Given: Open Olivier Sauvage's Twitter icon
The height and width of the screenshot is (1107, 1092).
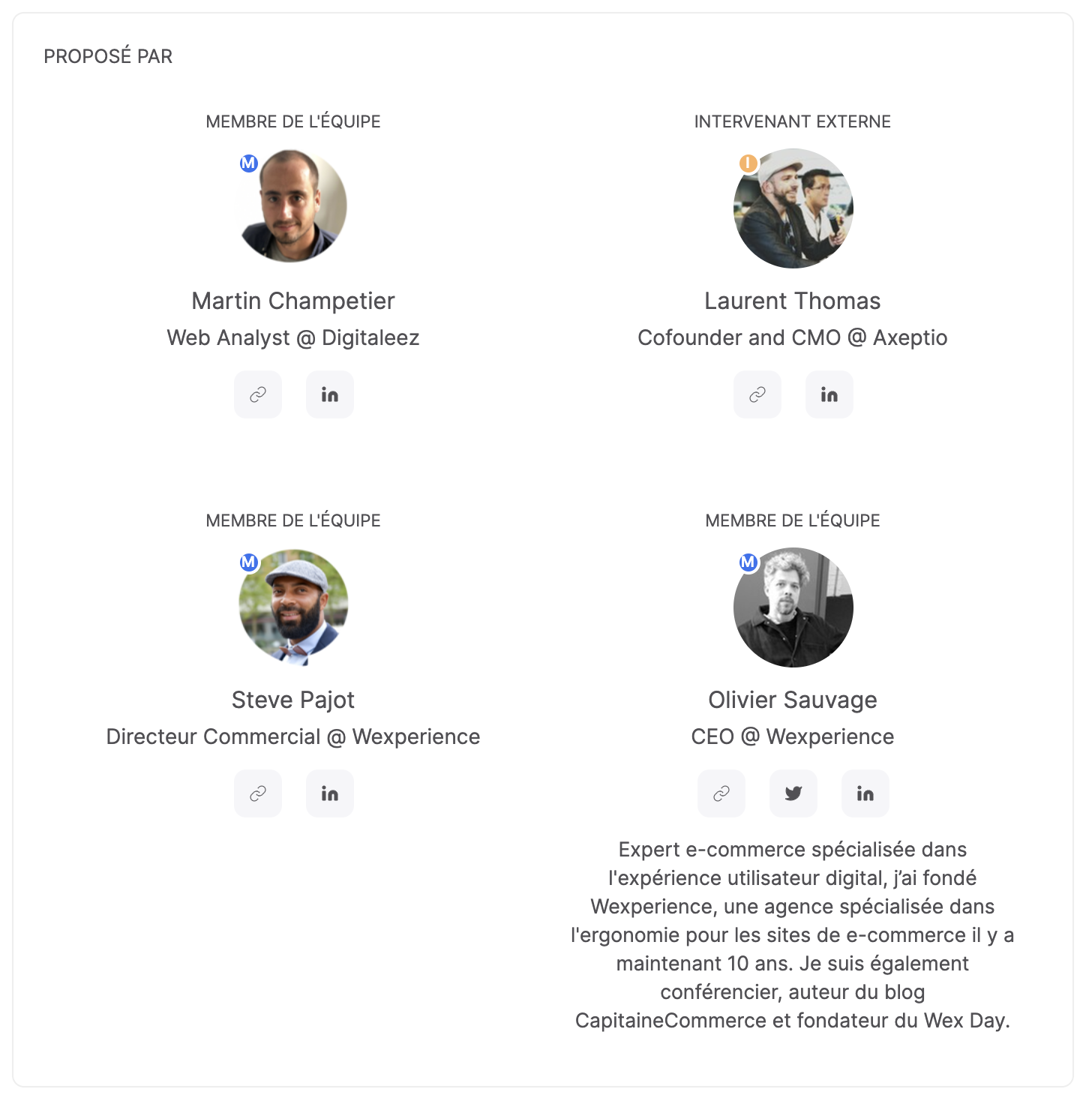Looking at the screenshot, I should (793, 793).
